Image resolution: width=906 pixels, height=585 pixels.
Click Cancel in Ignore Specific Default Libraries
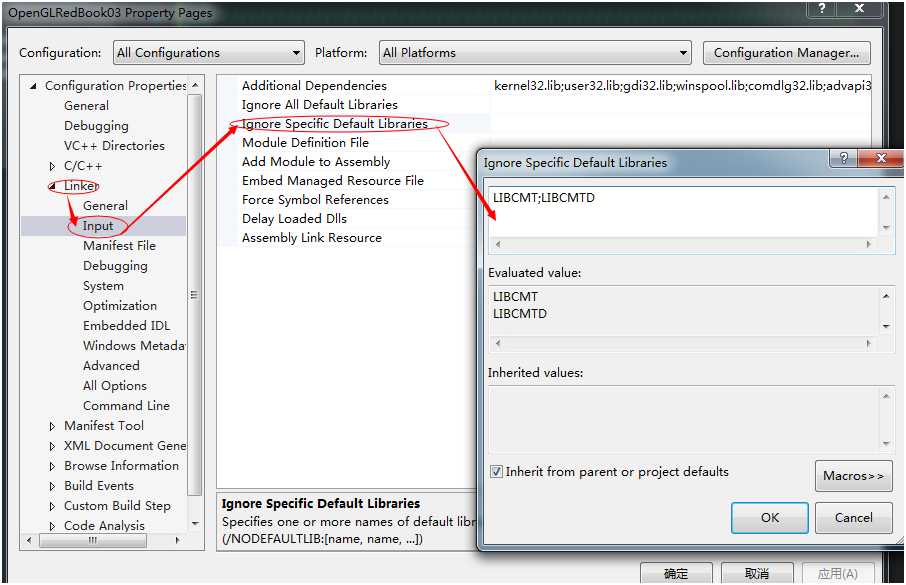pos(853,518)
